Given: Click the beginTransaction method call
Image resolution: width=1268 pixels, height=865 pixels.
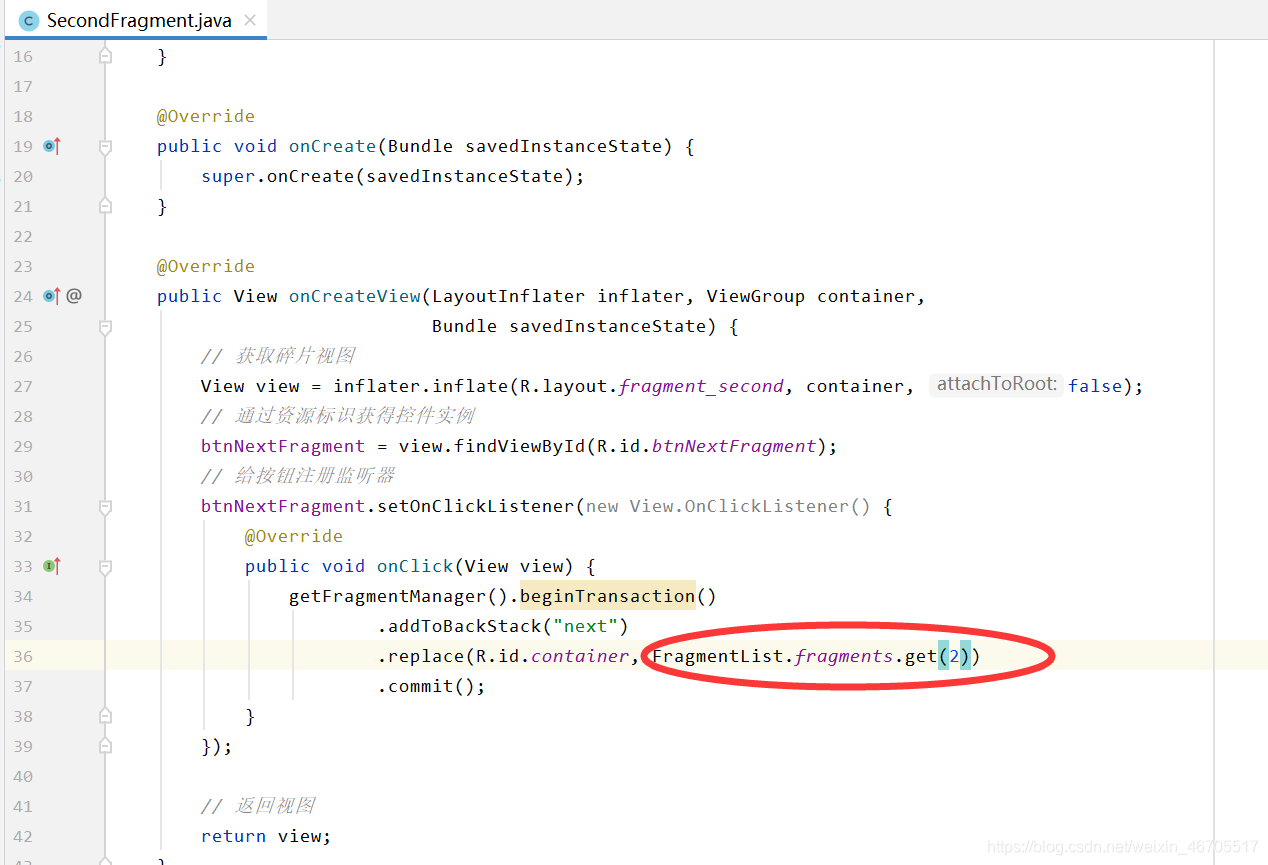Looking at the screenshot, I should pyautogui.click(x=607, y=596).
